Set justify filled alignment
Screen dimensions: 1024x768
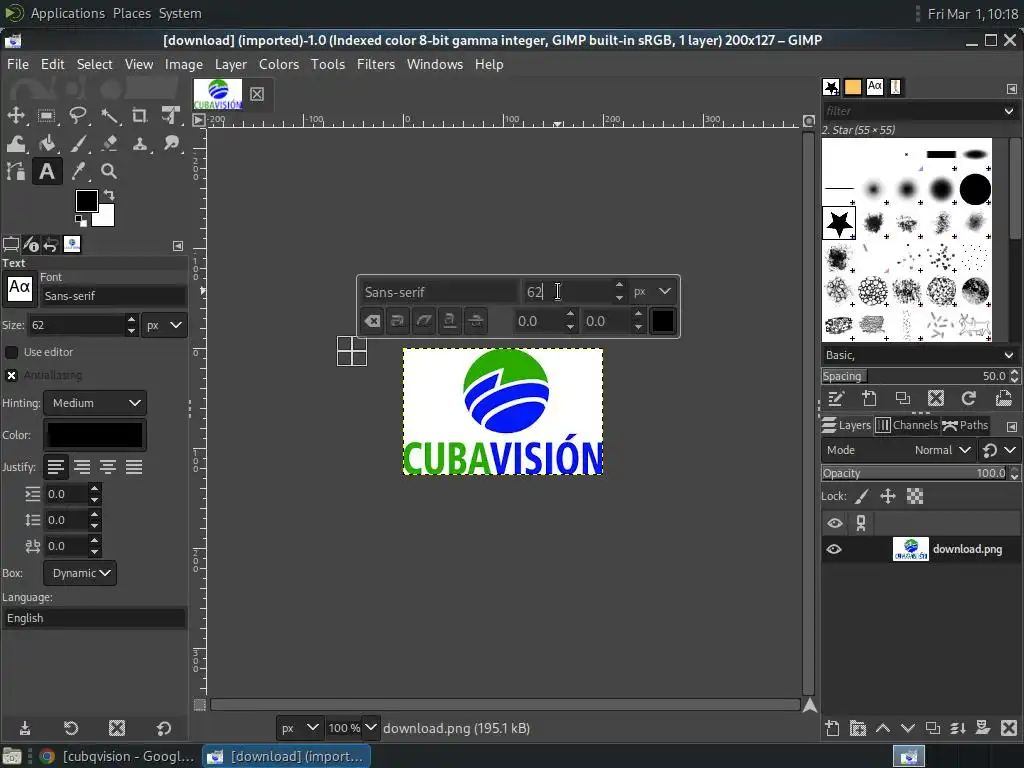(x=134, y=467)
